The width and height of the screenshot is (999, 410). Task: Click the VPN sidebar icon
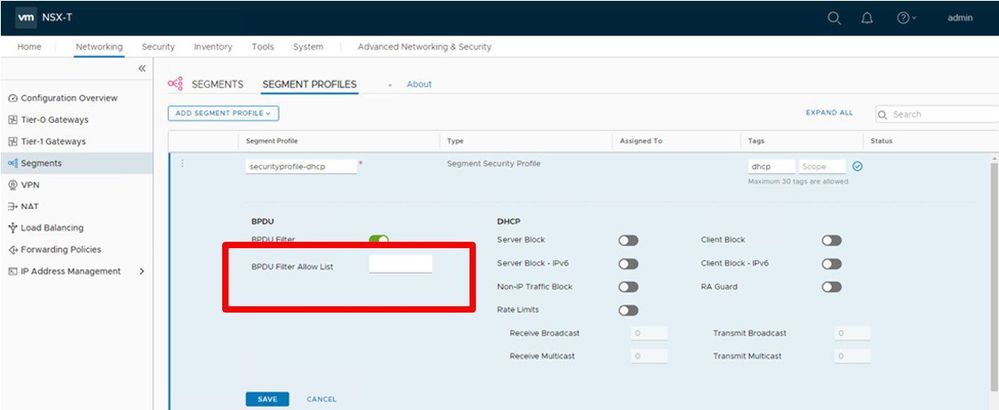[12, 185]
